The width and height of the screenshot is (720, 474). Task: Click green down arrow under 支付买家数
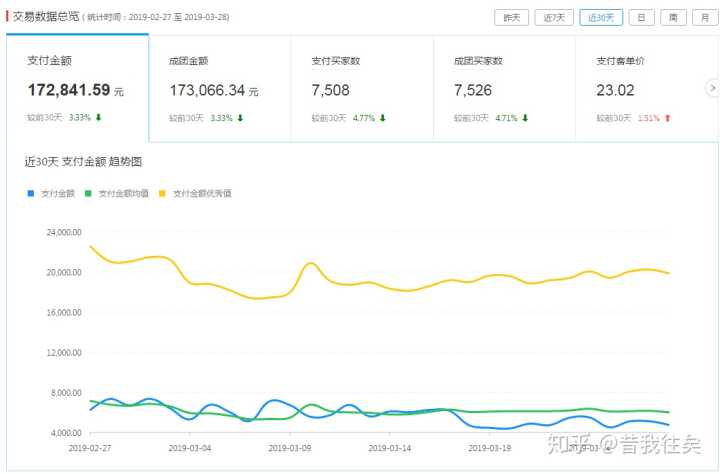pyautogui.click(x=383, y=118)
